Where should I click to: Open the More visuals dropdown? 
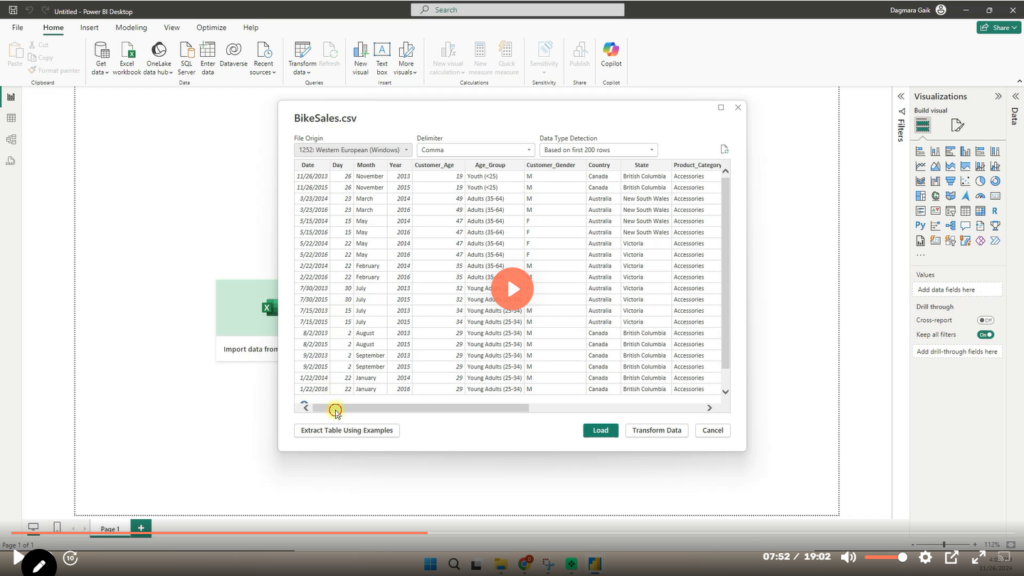point(406,58)
